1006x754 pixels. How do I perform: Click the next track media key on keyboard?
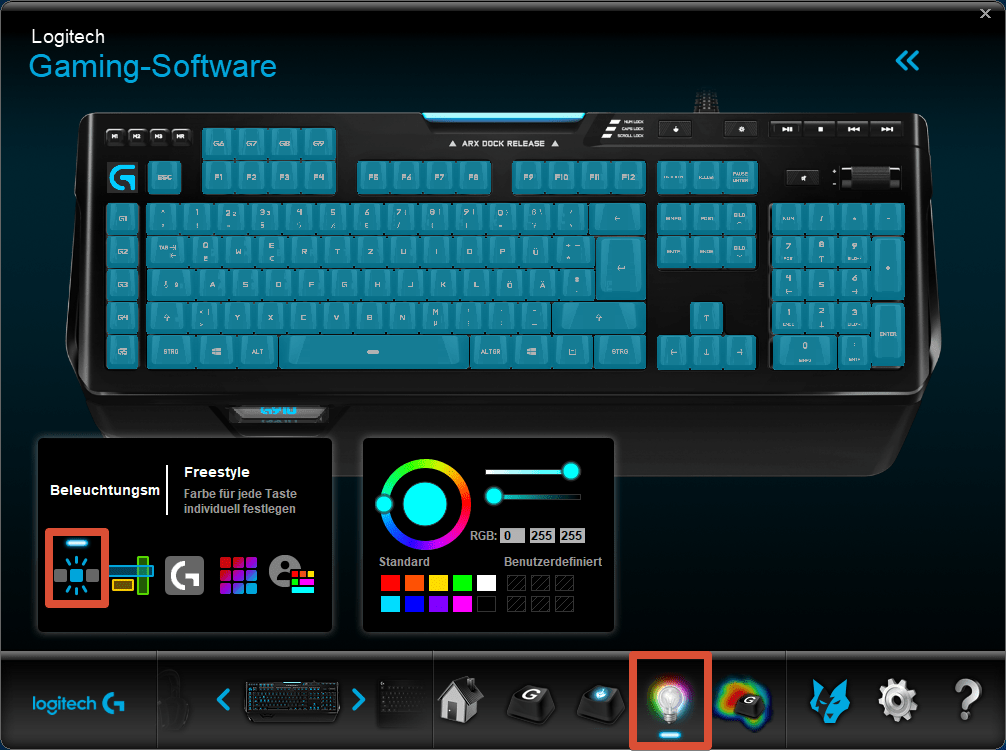887,130
